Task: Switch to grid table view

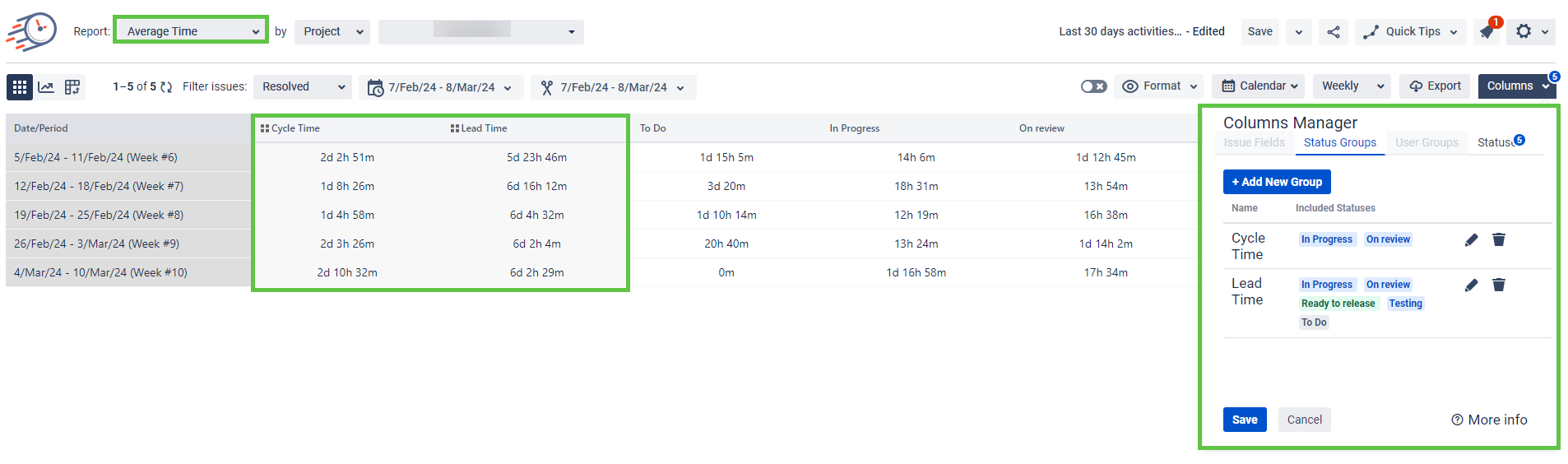Action: pos(20,87)
